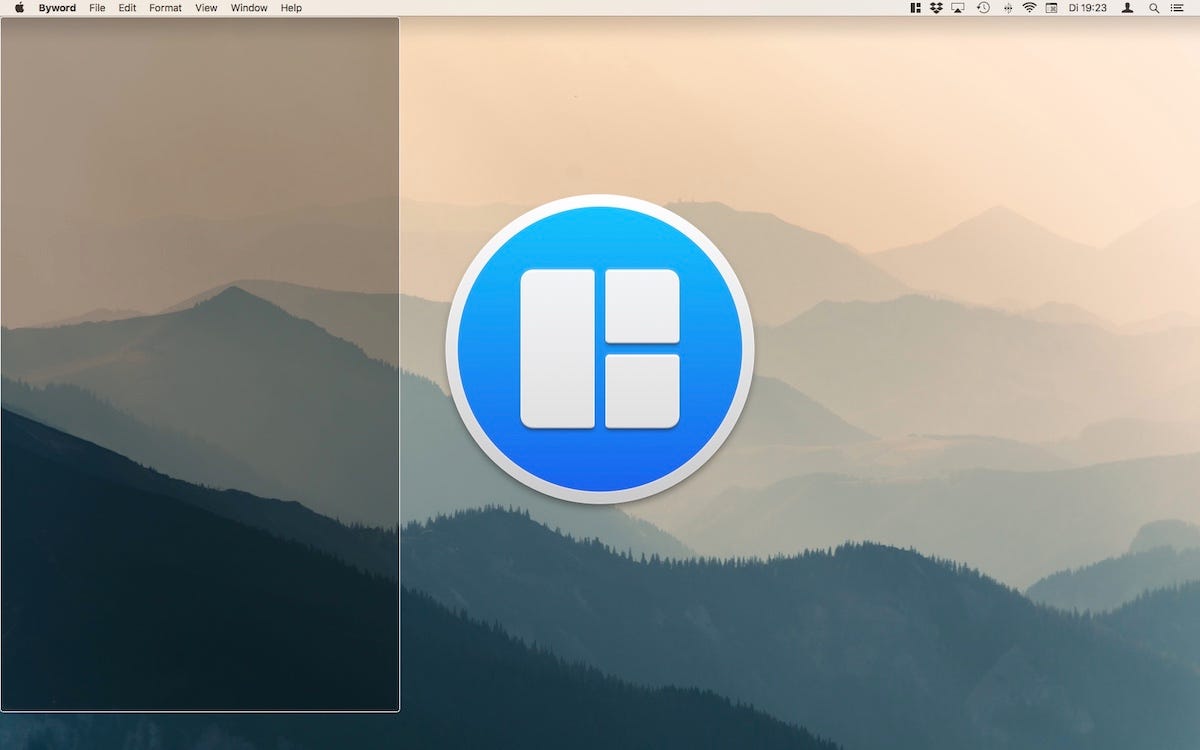
Task: Open the AirPlay display menu
Action: click(x=958, y=8)
